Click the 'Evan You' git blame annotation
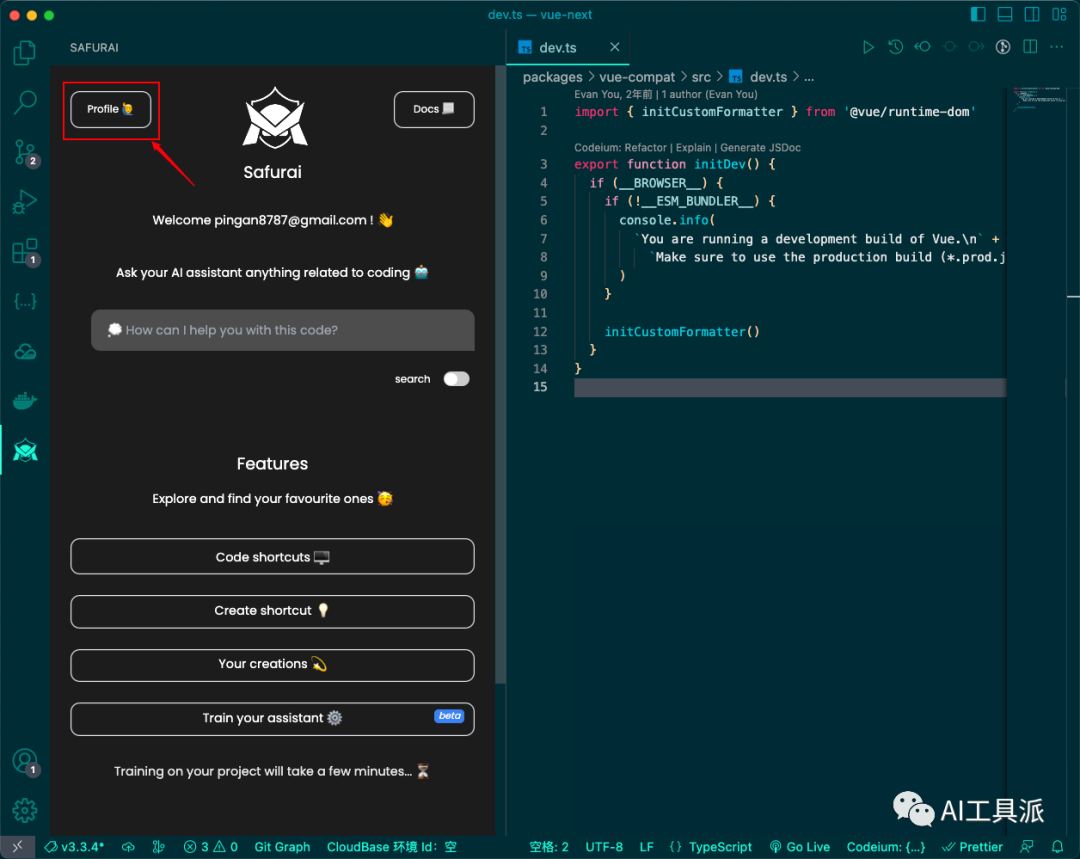This screenshot has height=859, width=1080. tap(665, 94)
